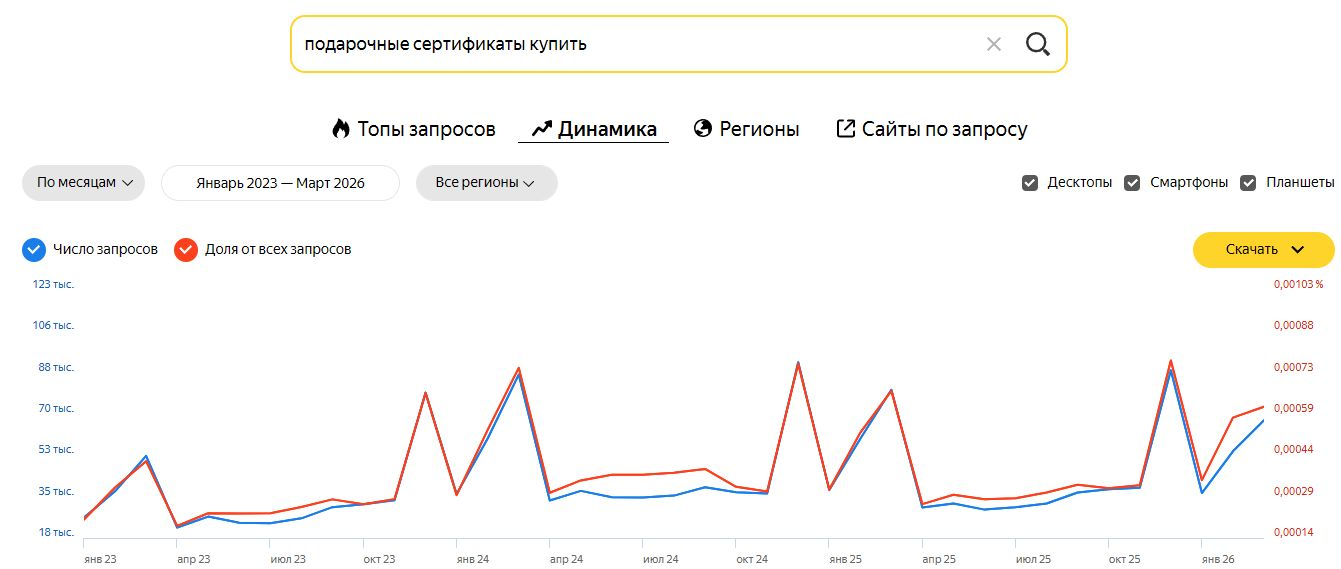Screen dimensions: 1341x569
Task: Open the Январь 2023 — Март 2026 date range picker
Action: coord(280,183)
